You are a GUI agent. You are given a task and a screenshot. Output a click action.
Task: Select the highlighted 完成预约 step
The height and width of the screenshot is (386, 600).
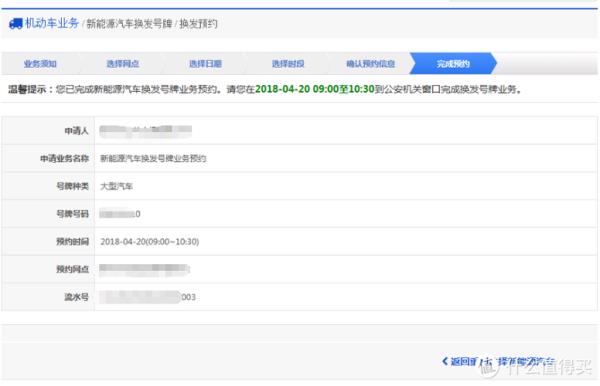coord(453,64)
